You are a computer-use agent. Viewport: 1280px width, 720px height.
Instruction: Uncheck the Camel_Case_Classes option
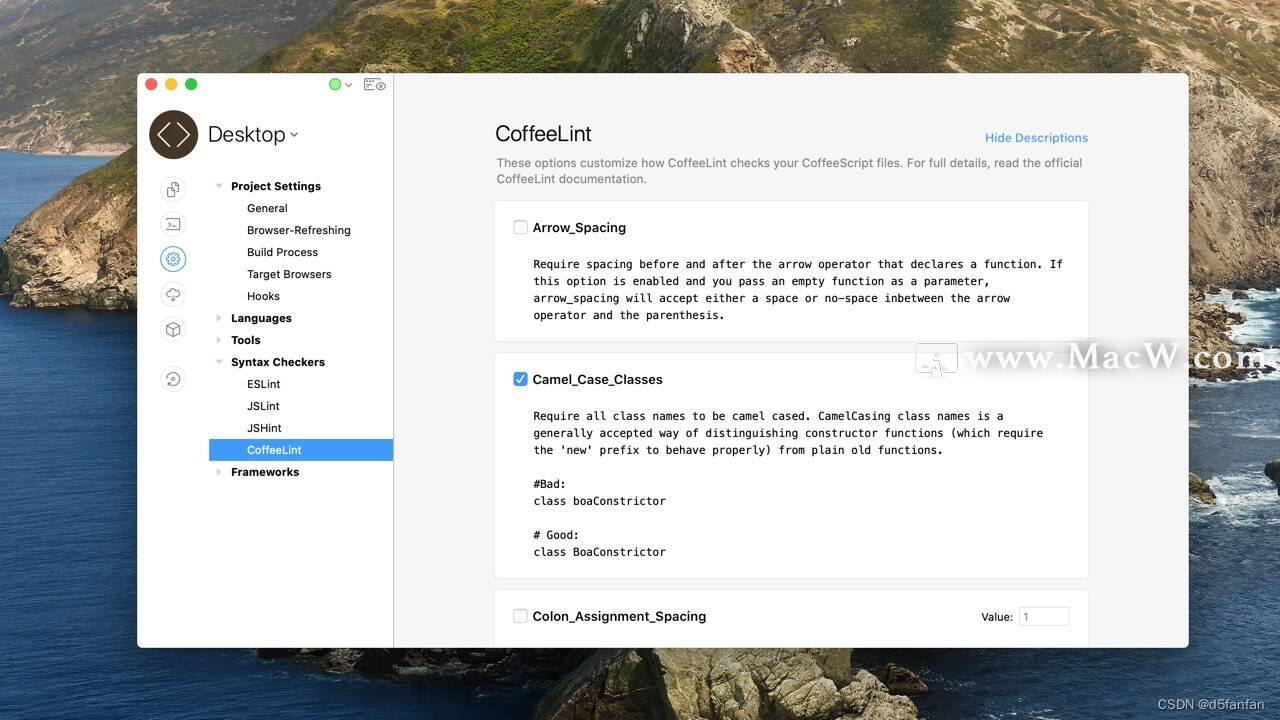[520, 379]
